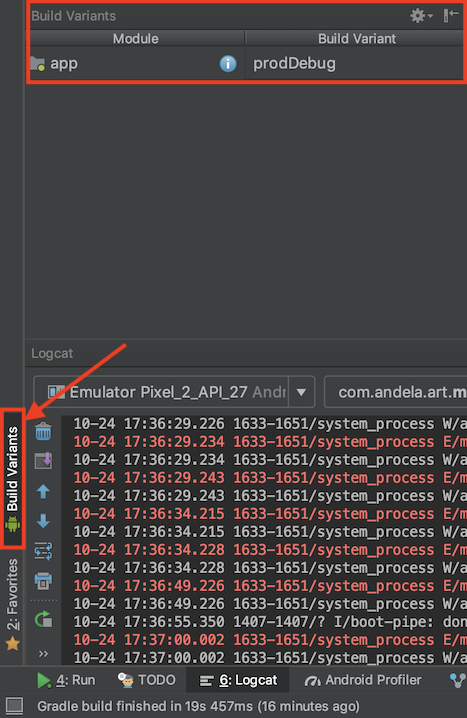Toggle tool window bars with bottom-left square icon
The width and height of the screenshot is (467, 718).
(14, 706)
